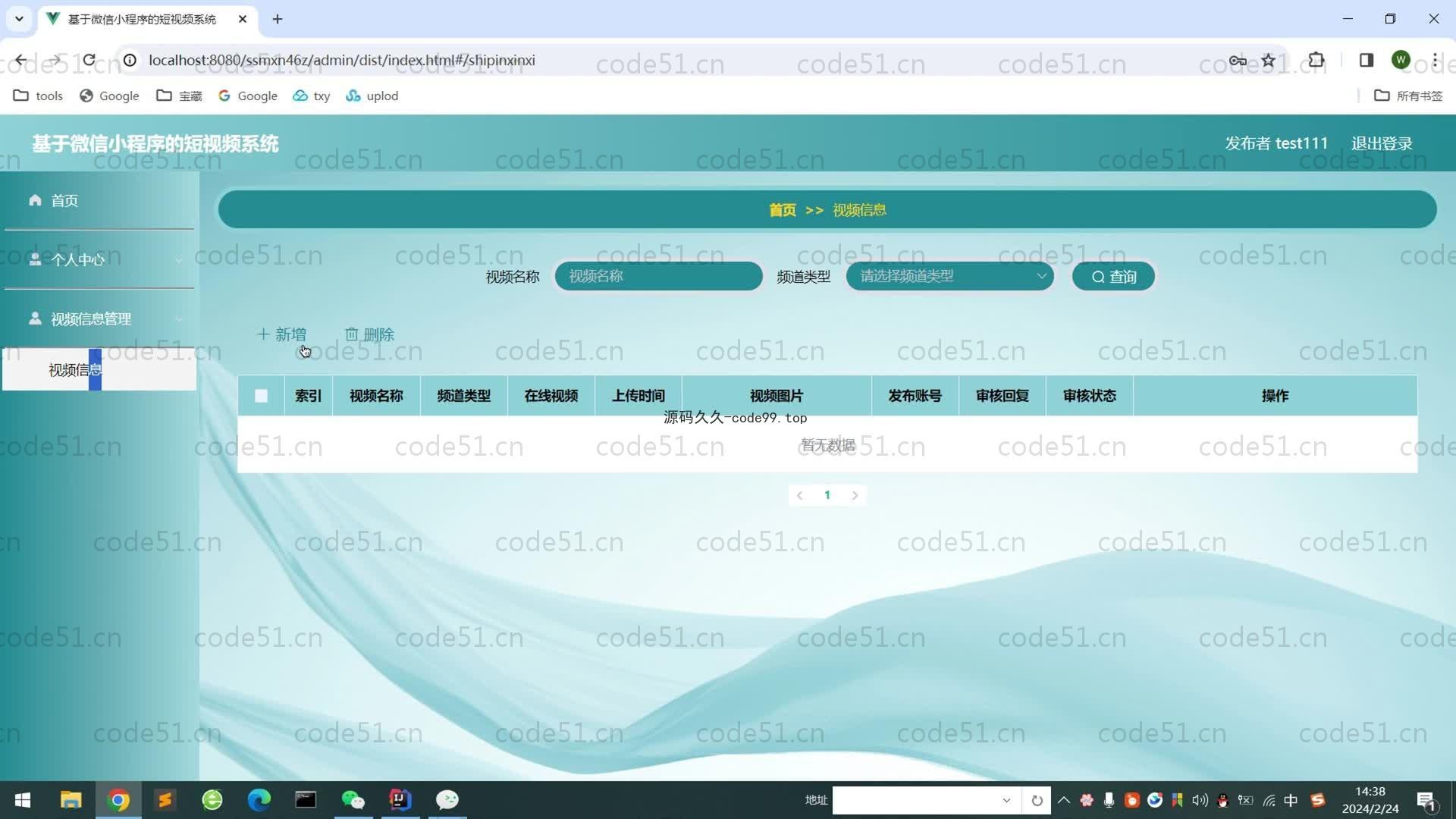Open the 首页 breadcrumb link
1456x819 pixels.
[783, 210]
